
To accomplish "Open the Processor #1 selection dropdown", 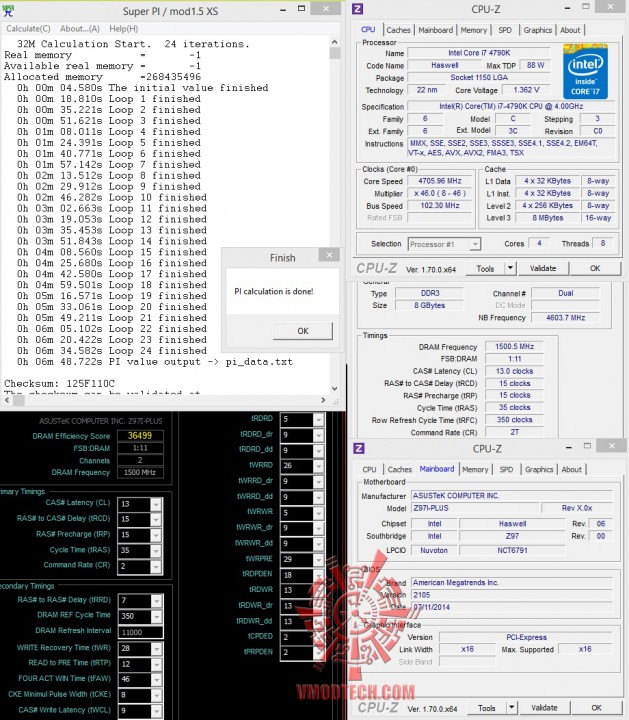I will click(x=444, y=244).
